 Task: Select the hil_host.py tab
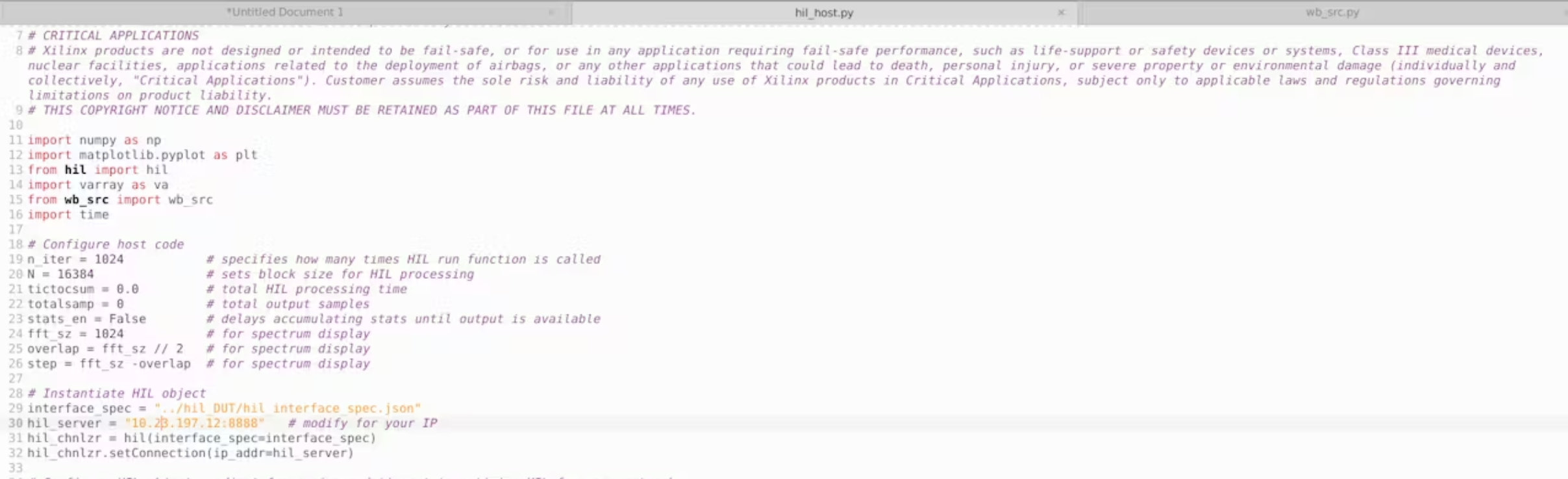[x=824, y=12]
